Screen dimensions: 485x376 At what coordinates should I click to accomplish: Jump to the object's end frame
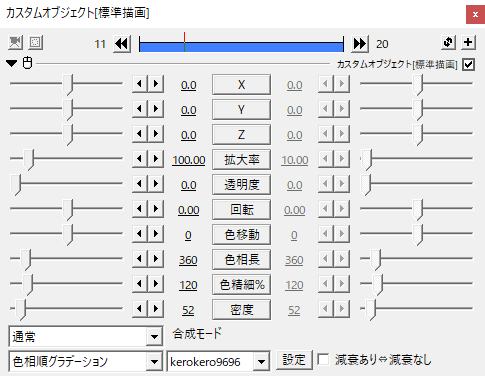(x=360, y=44)
